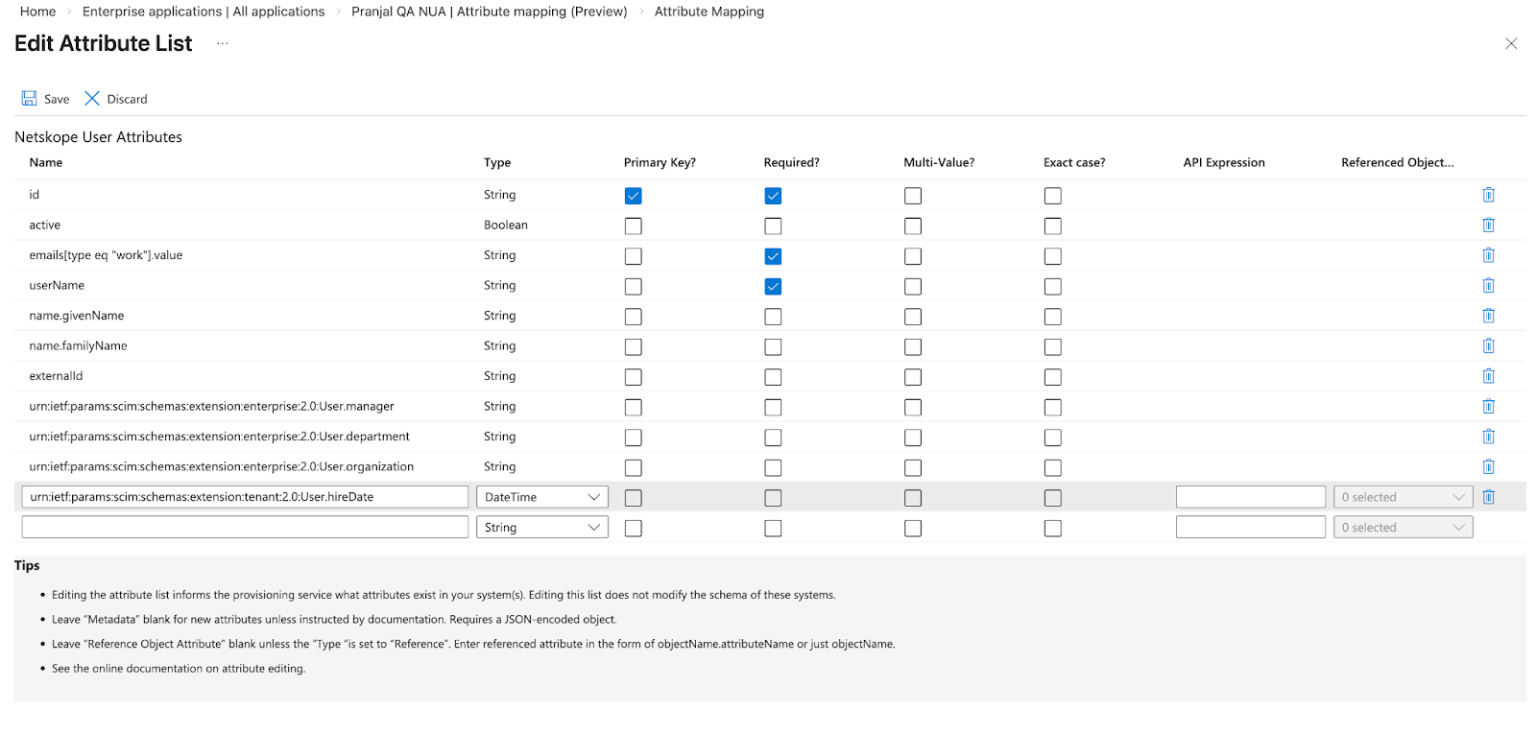The width and height of the screenshot is (1536, 735).
Task: Click the online documentation tip text
Action: (178, 668)
